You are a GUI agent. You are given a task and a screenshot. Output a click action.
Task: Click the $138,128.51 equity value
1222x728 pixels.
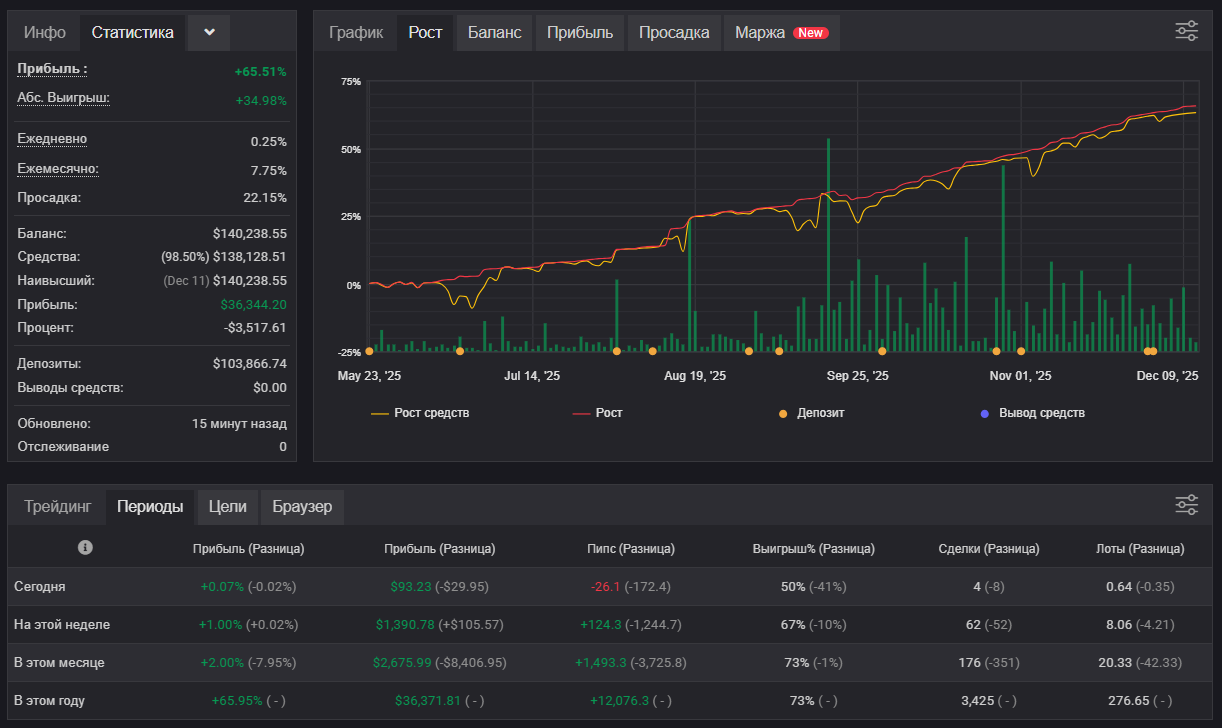[x=250, y=257]
